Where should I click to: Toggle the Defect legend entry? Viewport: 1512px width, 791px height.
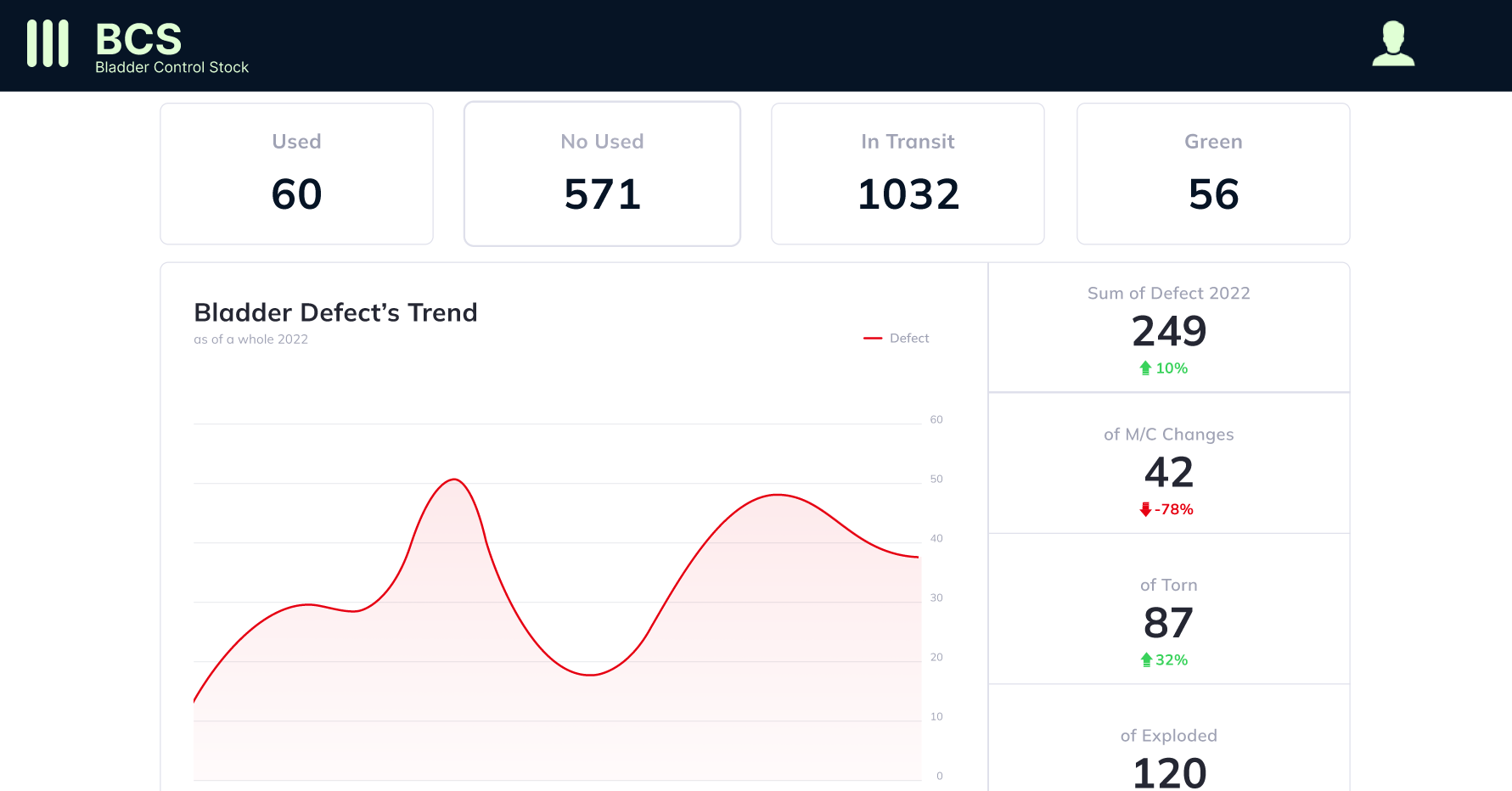tap(897, 338)
